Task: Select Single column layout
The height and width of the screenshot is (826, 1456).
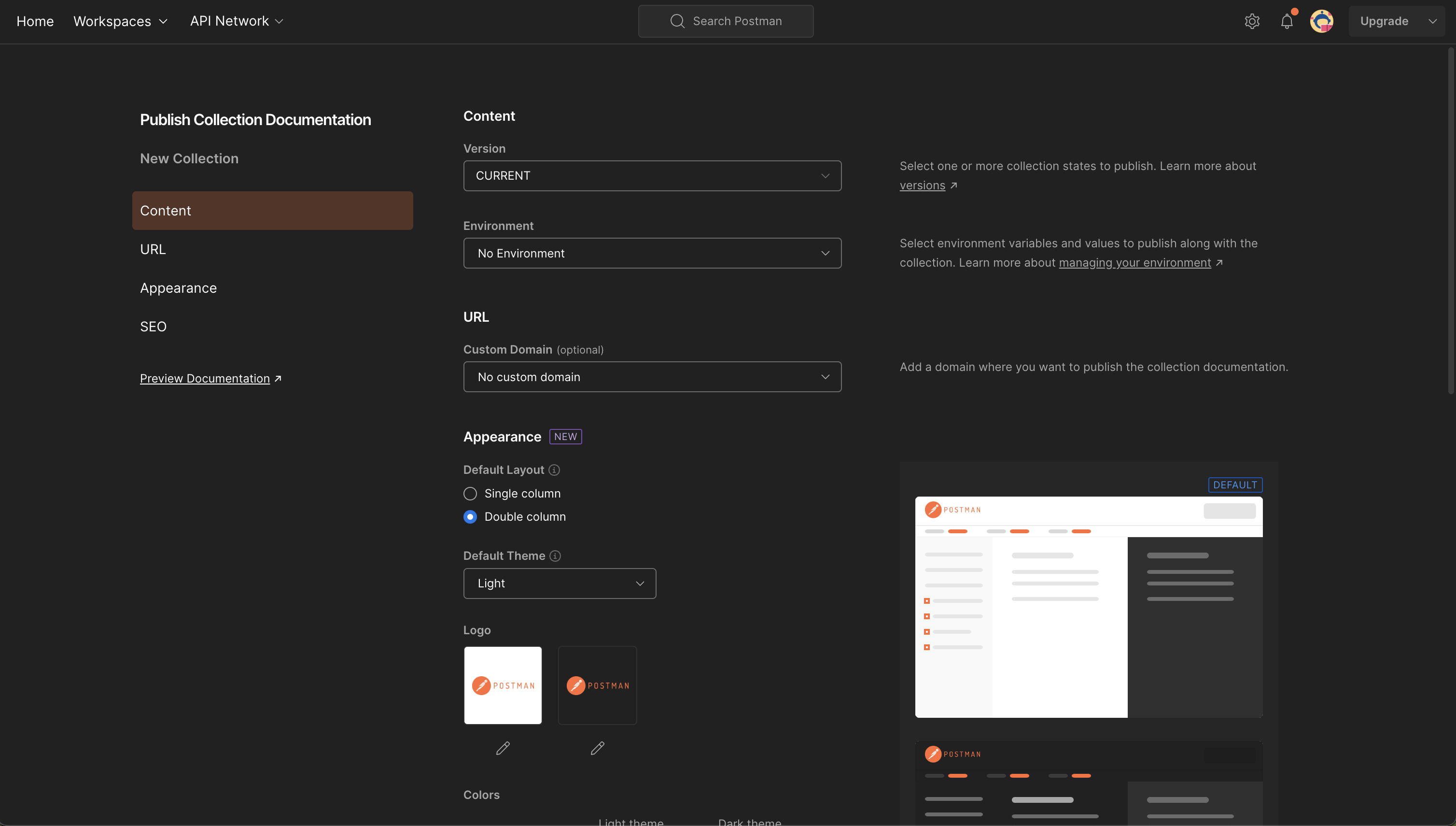Action: [470, 494]
